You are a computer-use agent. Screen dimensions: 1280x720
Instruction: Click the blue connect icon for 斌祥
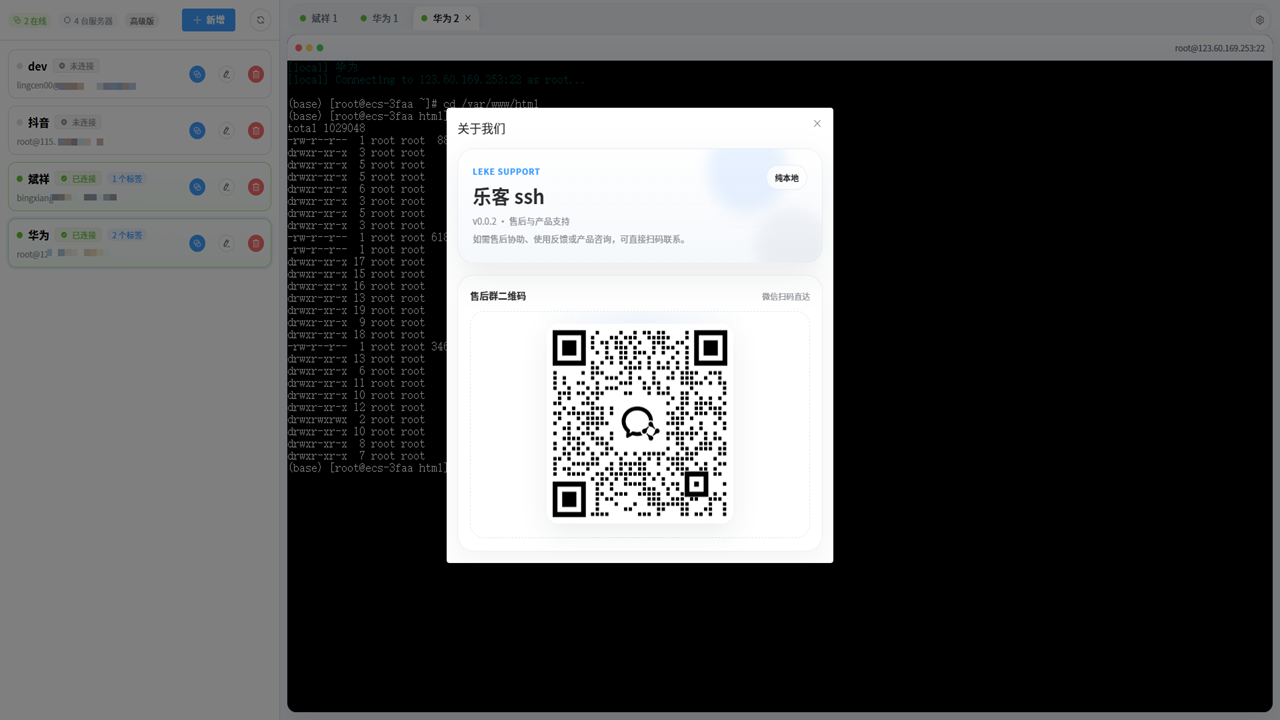(197, 187)
